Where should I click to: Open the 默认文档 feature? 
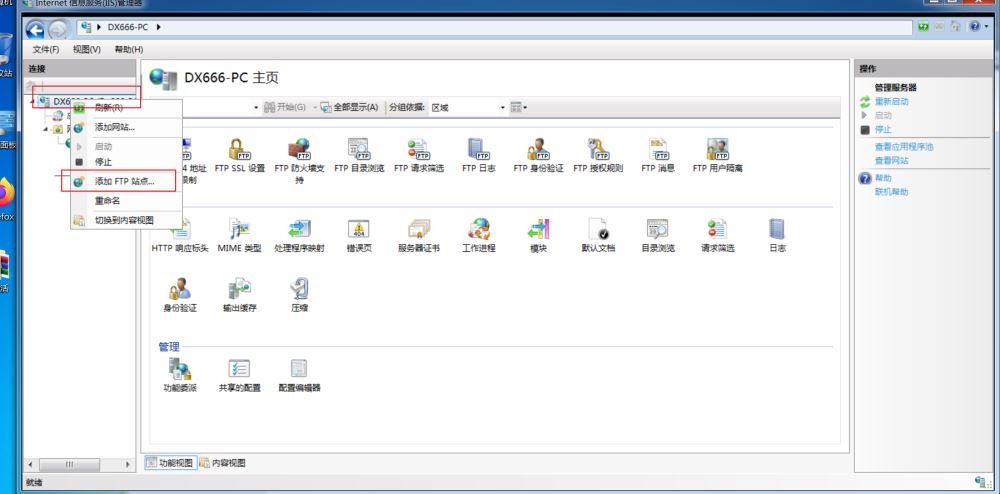[598, 235]
